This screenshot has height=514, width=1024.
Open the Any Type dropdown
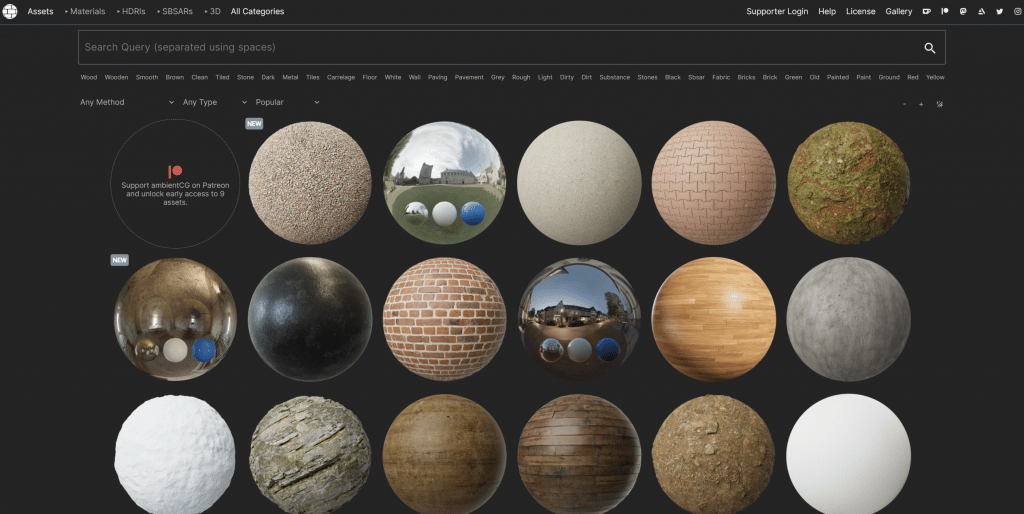click(215, 102)
